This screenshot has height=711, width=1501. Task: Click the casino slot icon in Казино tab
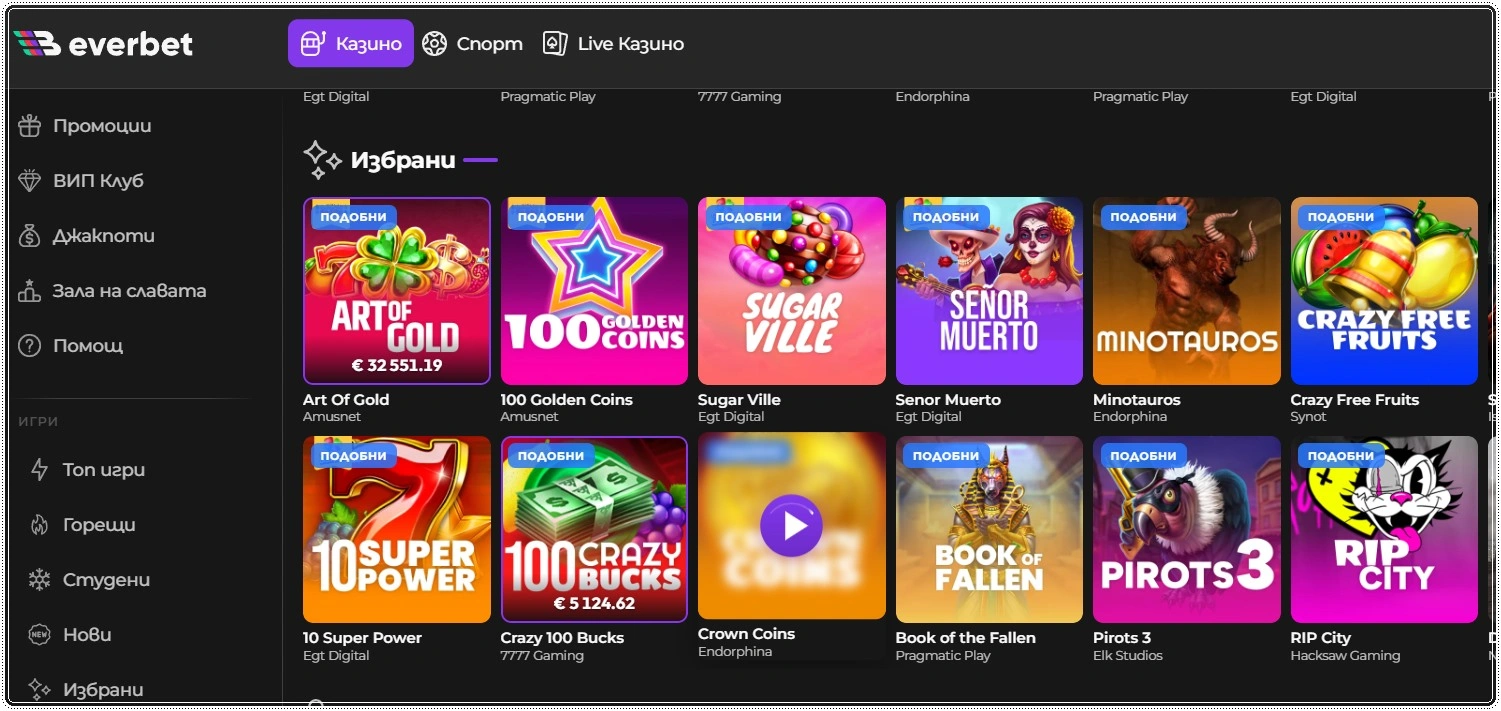coord(313,44)
